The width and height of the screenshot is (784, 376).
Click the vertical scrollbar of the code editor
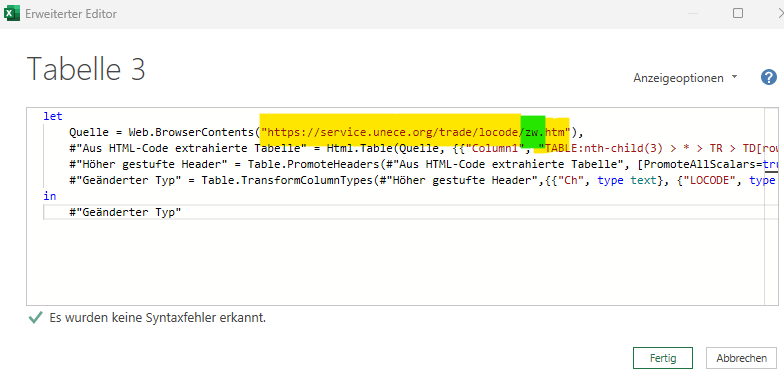point(772,205)
